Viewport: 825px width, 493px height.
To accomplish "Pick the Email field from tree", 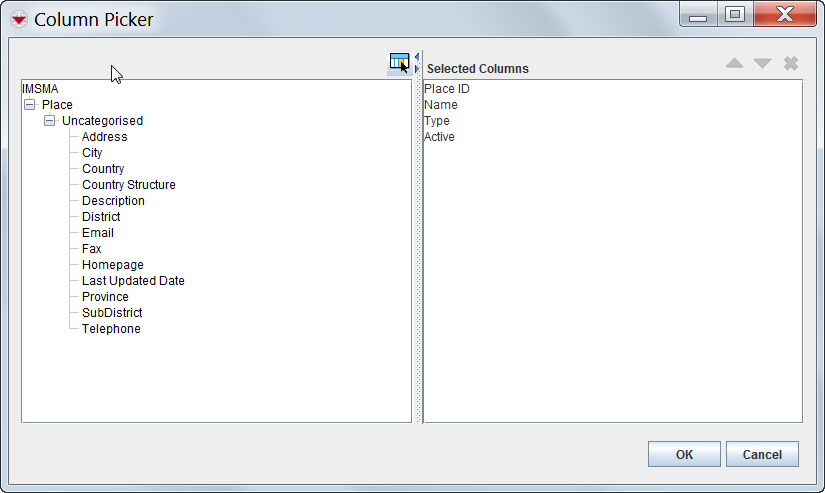I will [x=98, y=233].
